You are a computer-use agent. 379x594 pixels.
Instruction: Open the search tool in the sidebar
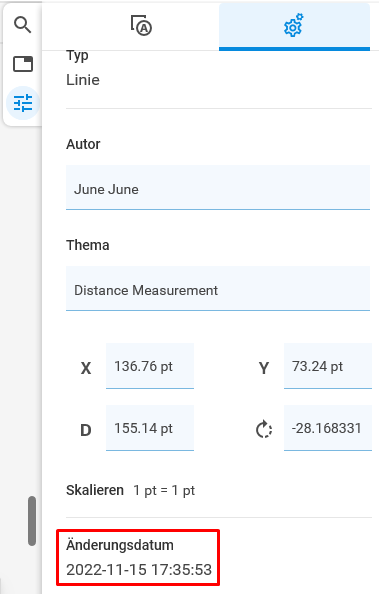(x=23, y=25)
